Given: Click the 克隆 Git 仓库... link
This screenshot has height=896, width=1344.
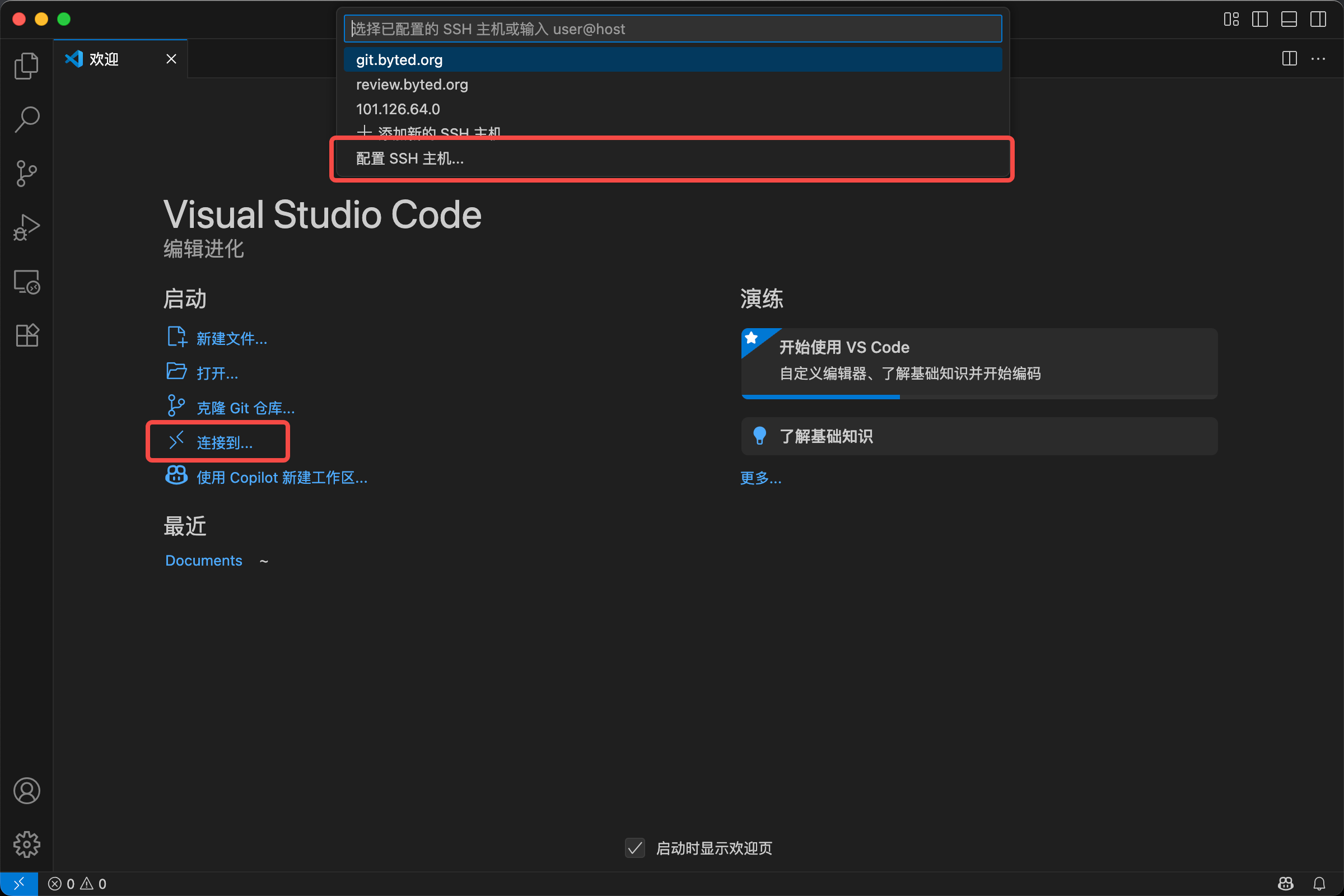Looking at the screenshot, I should [x=245, y=408].
